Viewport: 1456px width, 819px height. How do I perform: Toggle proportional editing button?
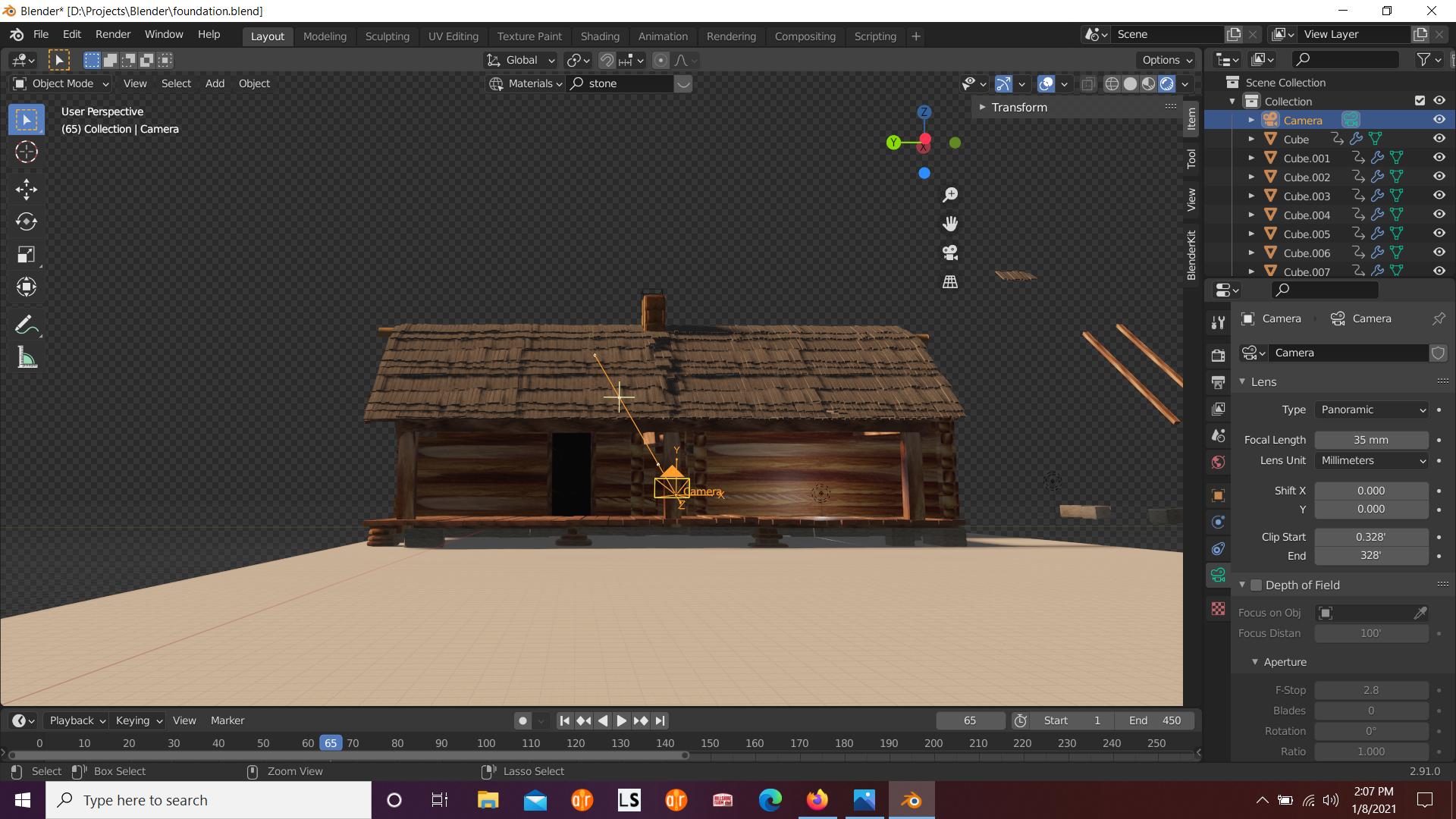[661, 60]
